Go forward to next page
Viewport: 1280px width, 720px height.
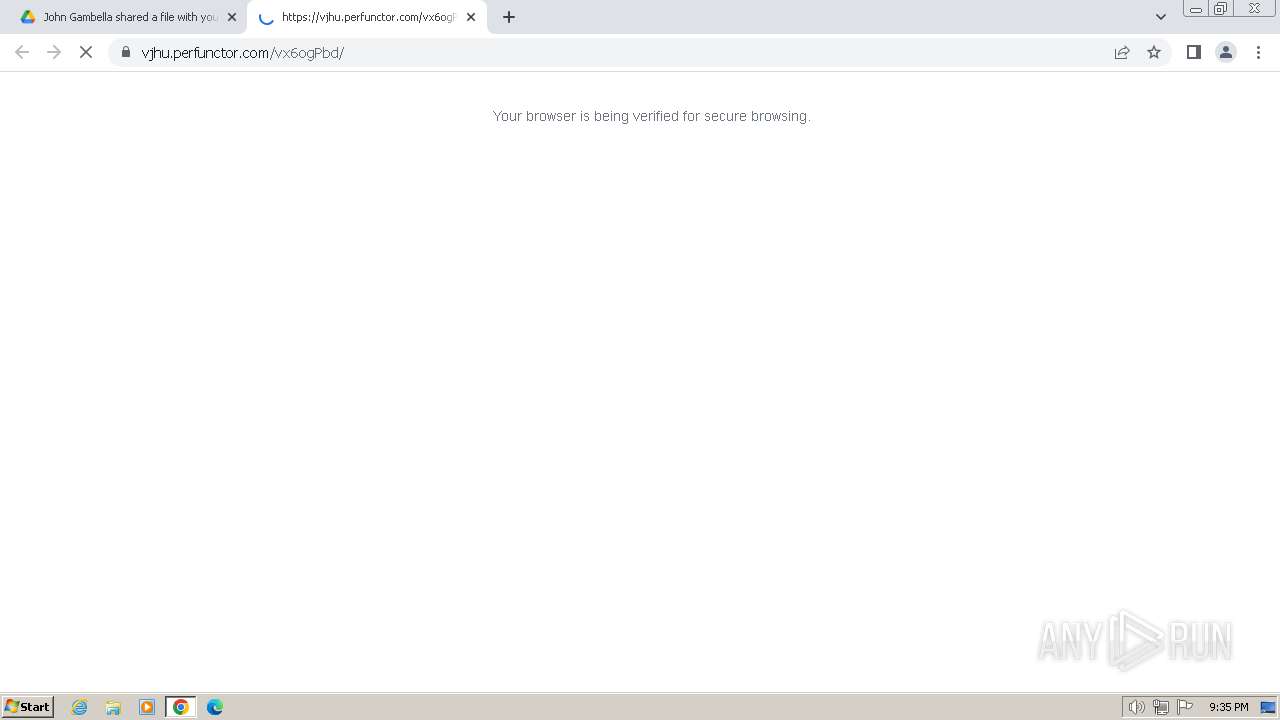(54, 52)
